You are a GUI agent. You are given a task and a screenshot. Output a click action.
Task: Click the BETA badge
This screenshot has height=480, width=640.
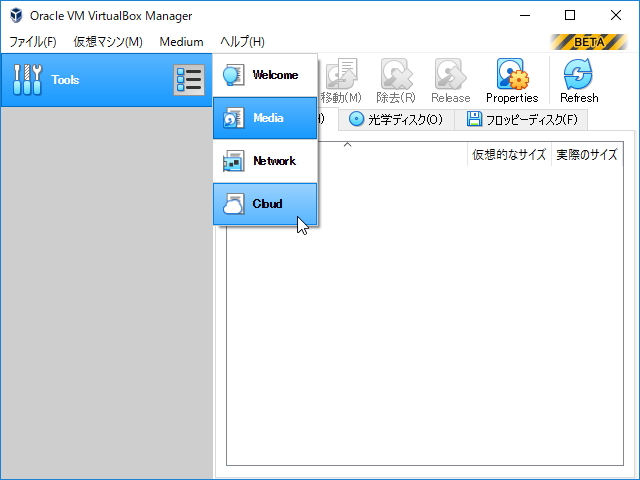pos(589,42)
